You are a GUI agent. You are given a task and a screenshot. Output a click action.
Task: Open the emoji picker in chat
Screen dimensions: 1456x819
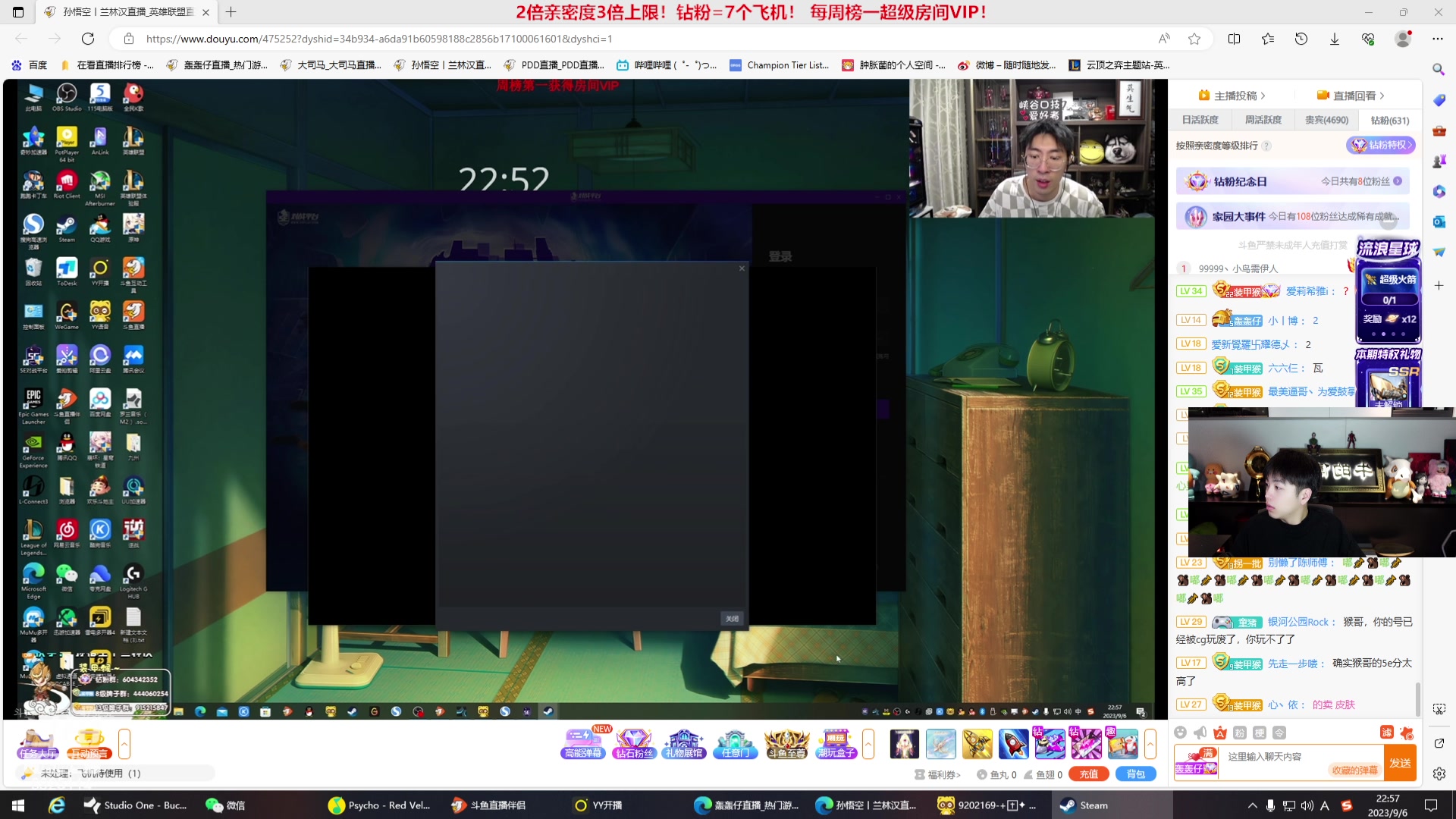pos(1180,733)
